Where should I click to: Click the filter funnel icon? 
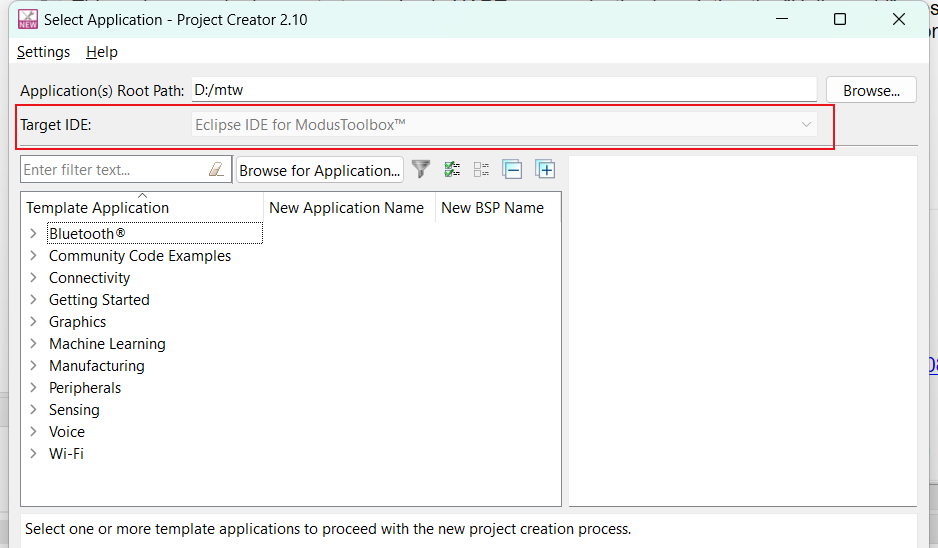[421, 169]
